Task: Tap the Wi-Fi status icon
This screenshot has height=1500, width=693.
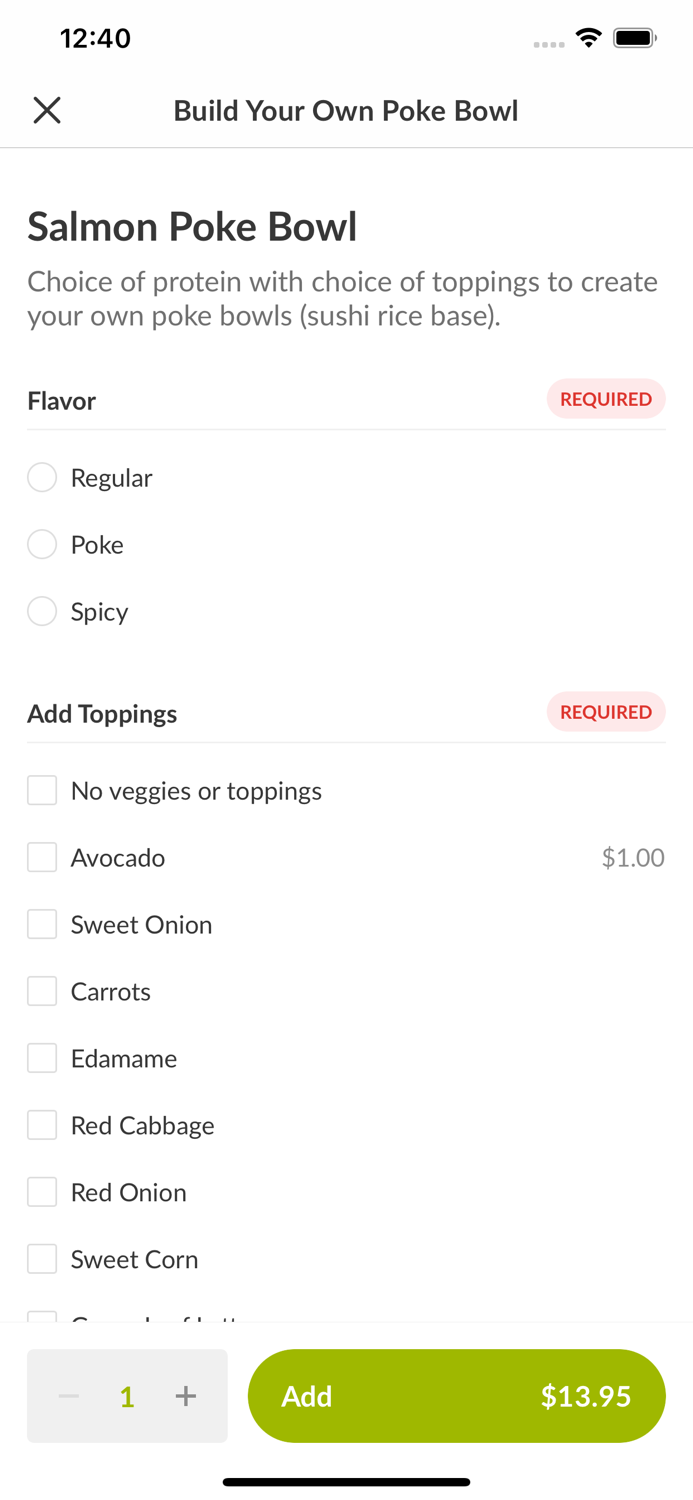Action: [588, 37]
